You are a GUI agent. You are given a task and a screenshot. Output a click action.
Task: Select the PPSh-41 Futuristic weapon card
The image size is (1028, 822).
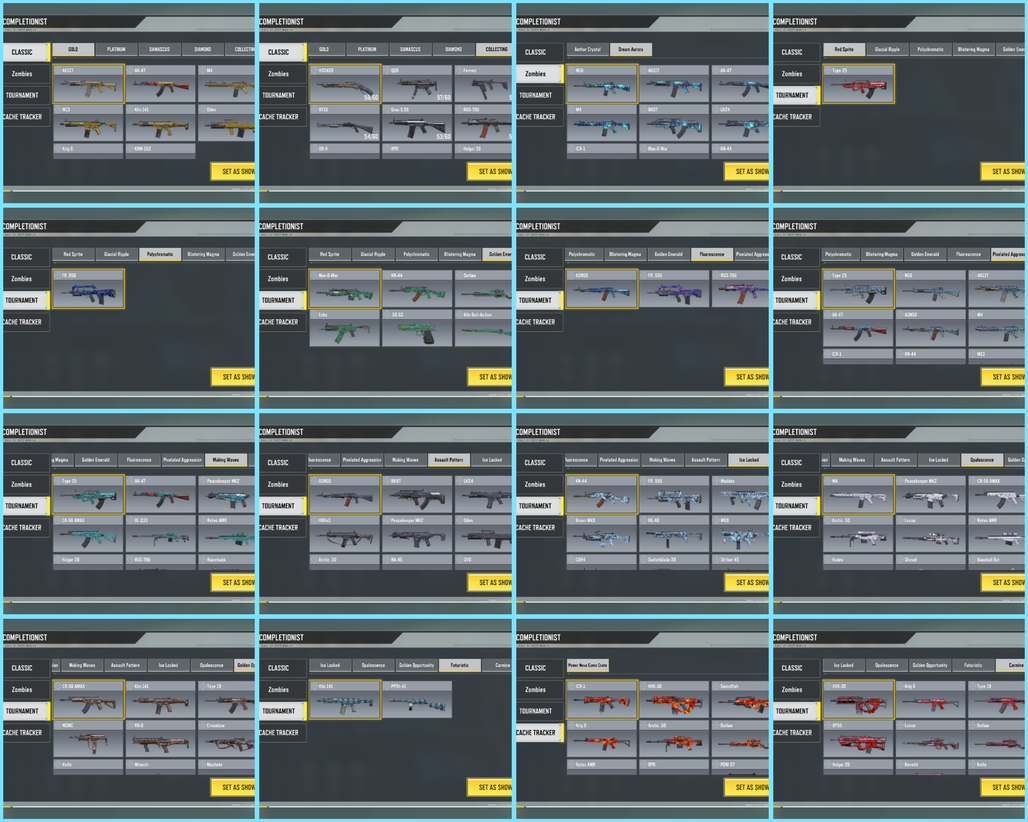(417, 700)
